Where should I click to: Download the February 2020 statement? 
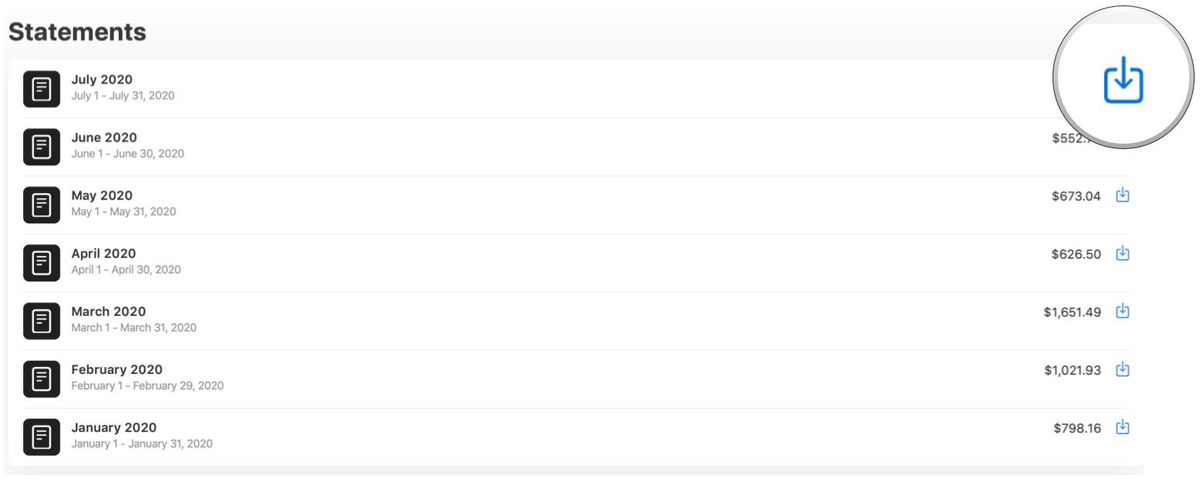[x=1122, y=370]
